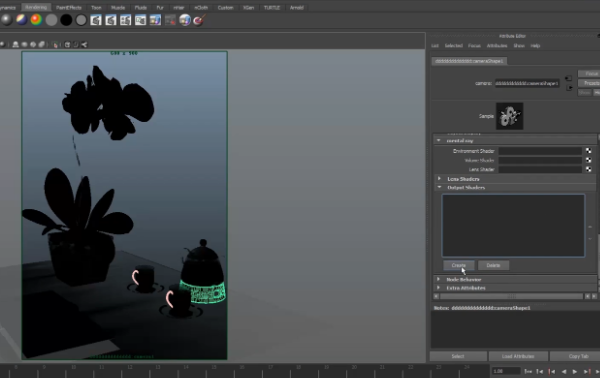Open the Custom shelf tab

coord(225,8)
